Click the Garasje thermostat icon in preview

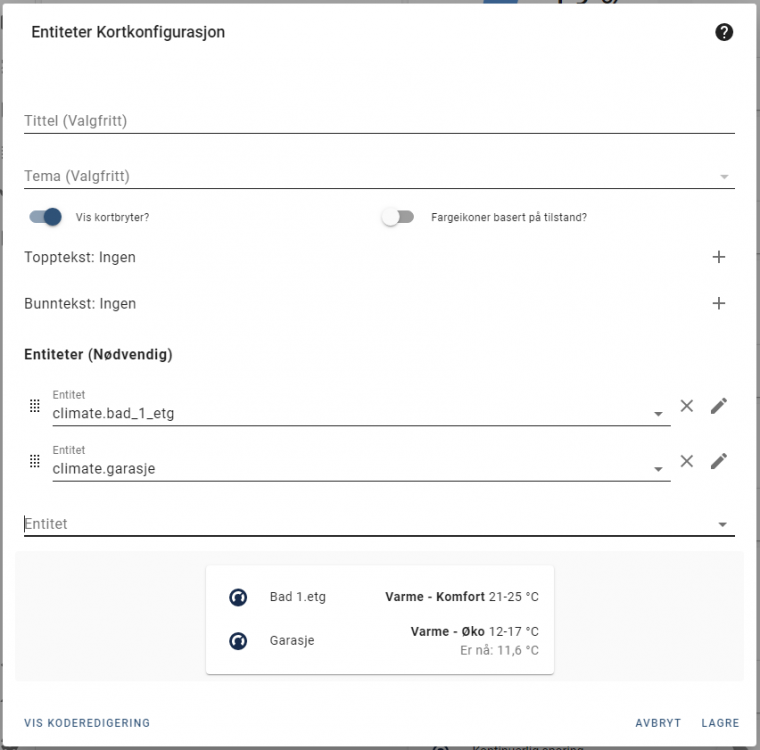pos(238,641)
